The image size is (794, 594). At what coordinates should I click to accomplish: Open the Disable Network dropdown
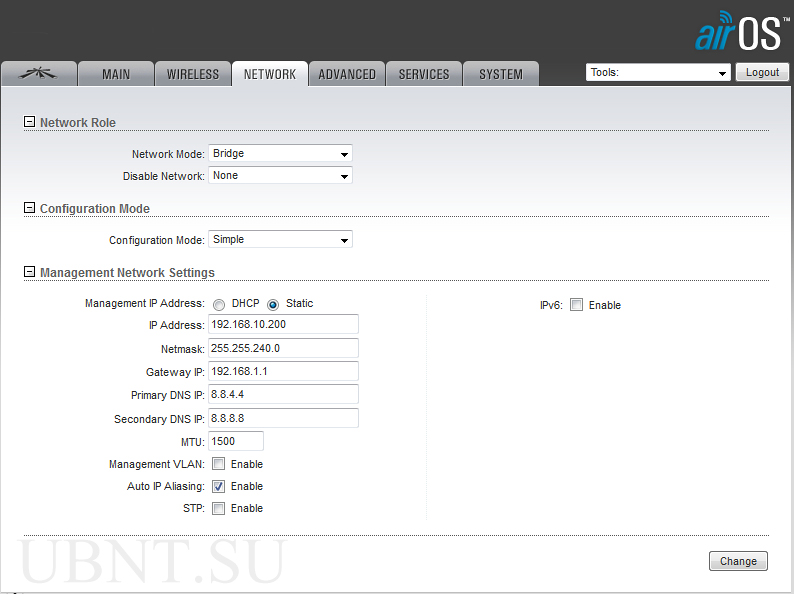280,176
